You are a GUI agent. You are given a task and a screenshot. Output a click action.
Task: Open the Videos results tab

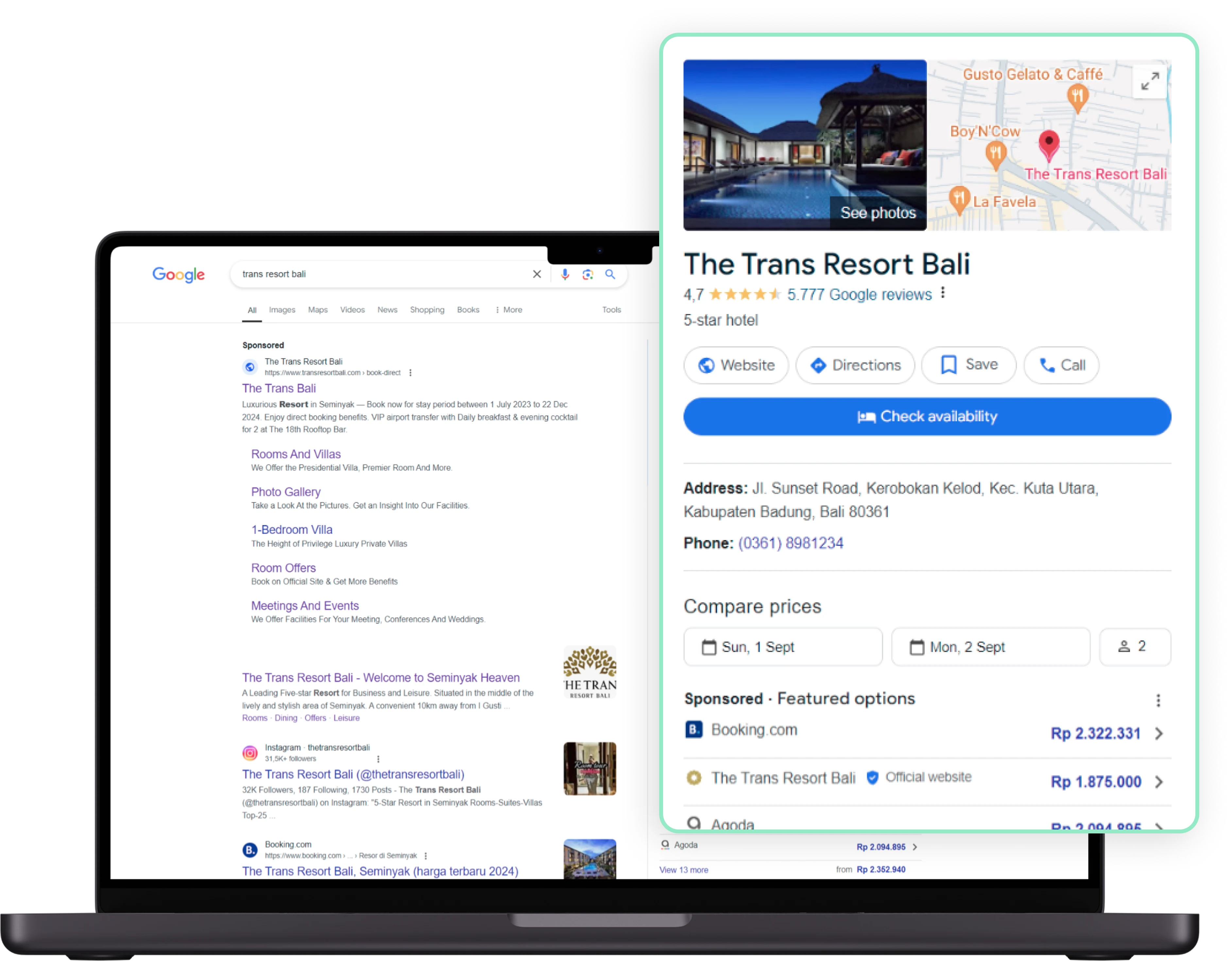point(352,310)
